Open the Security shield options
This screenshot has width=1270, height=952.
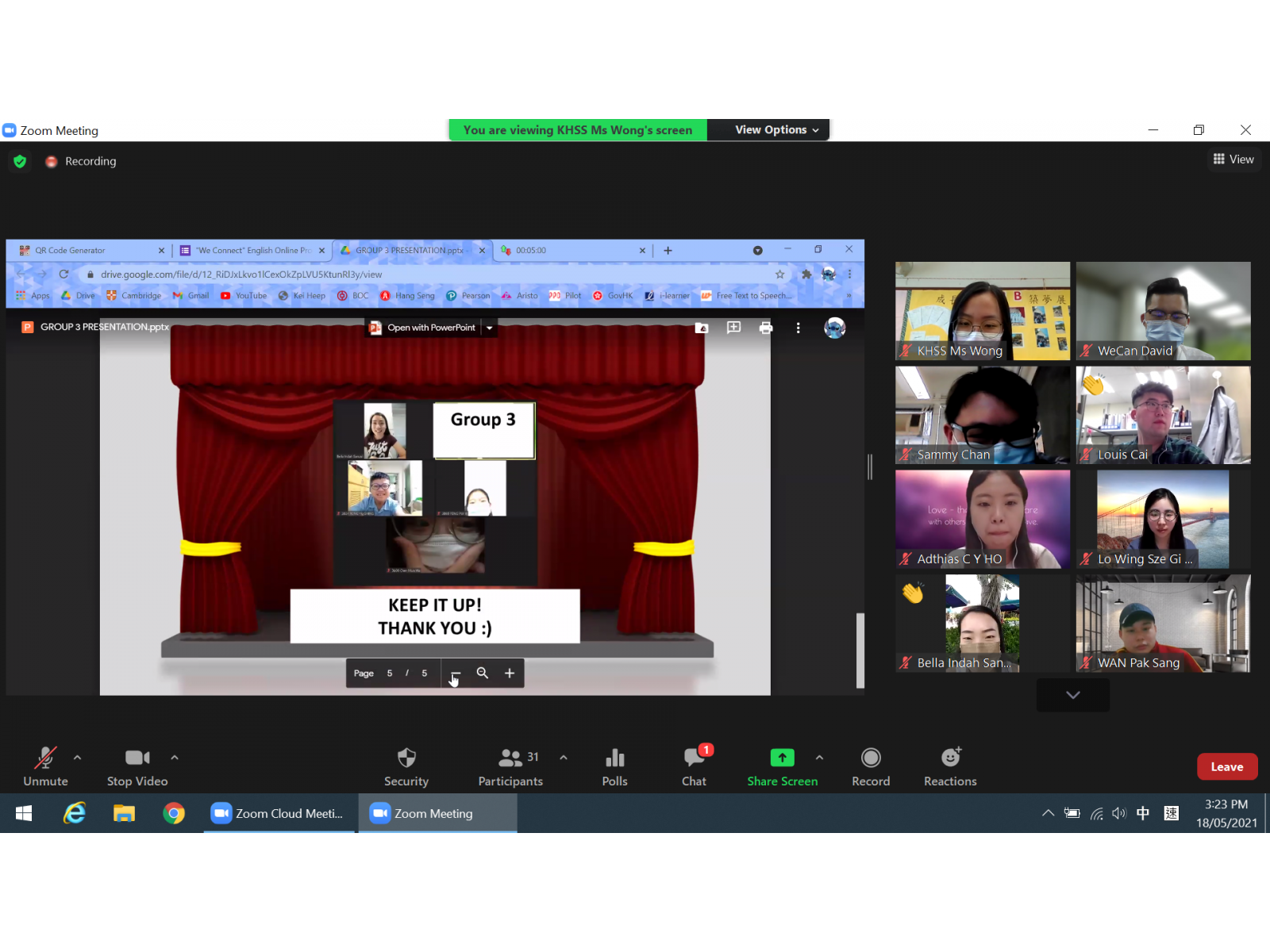406,766
